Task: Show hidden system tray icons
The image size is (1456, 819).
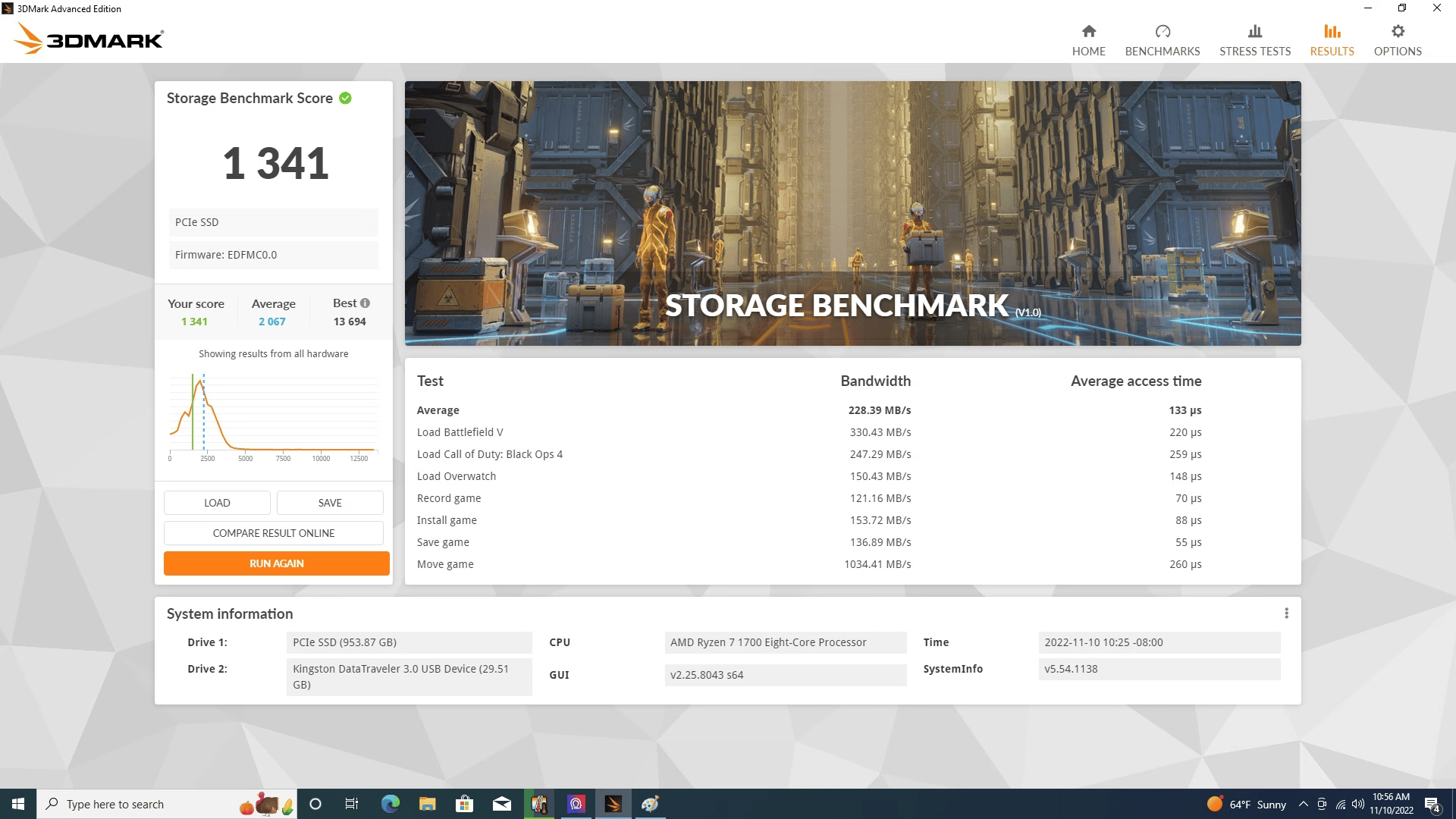Action: pos(1303,804)
